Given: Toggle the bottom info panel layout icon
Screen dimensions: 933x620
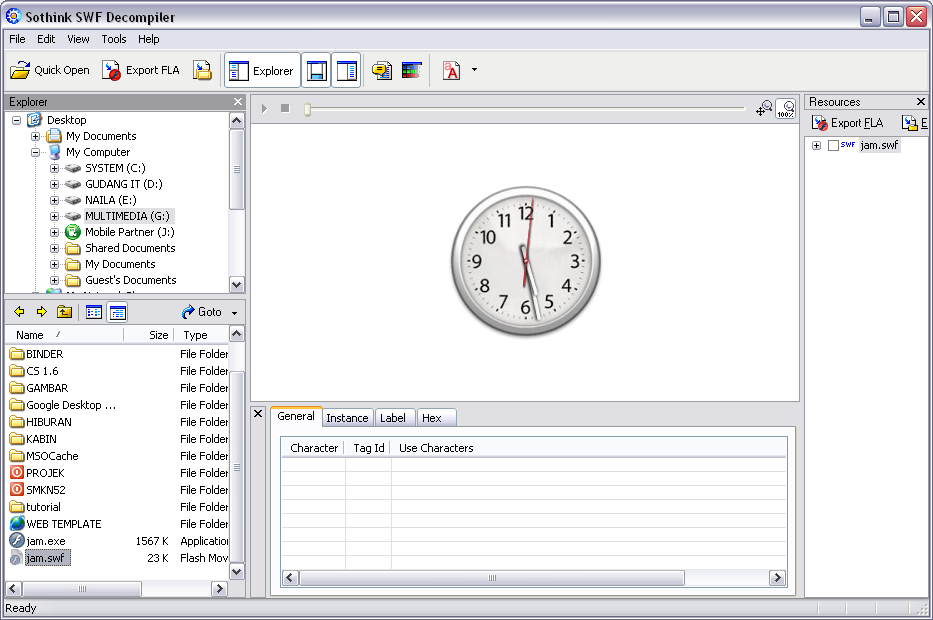Looking at the screenshot, I should (317, 71).
